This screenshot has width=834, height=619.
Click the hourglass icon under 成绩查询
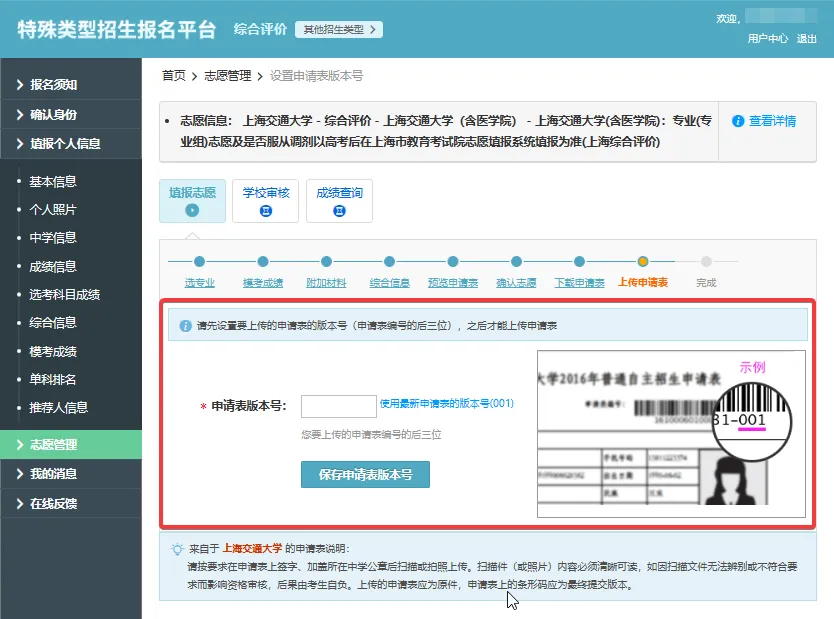pyautogui.click(x=340, y=211)
